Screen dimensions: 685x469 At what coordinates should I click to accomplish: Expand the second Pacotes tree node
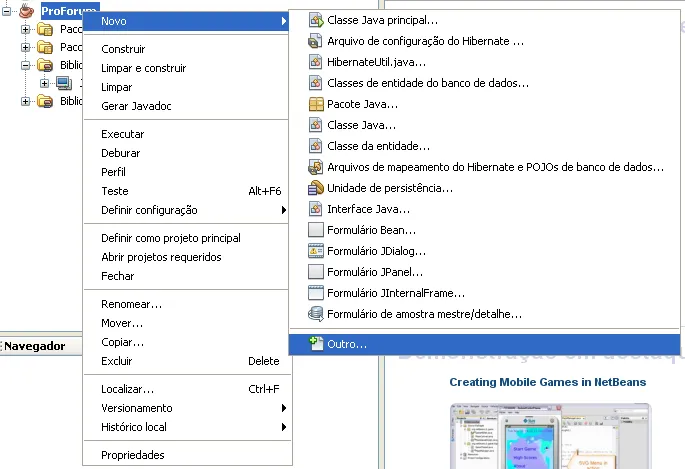[25, 47]
